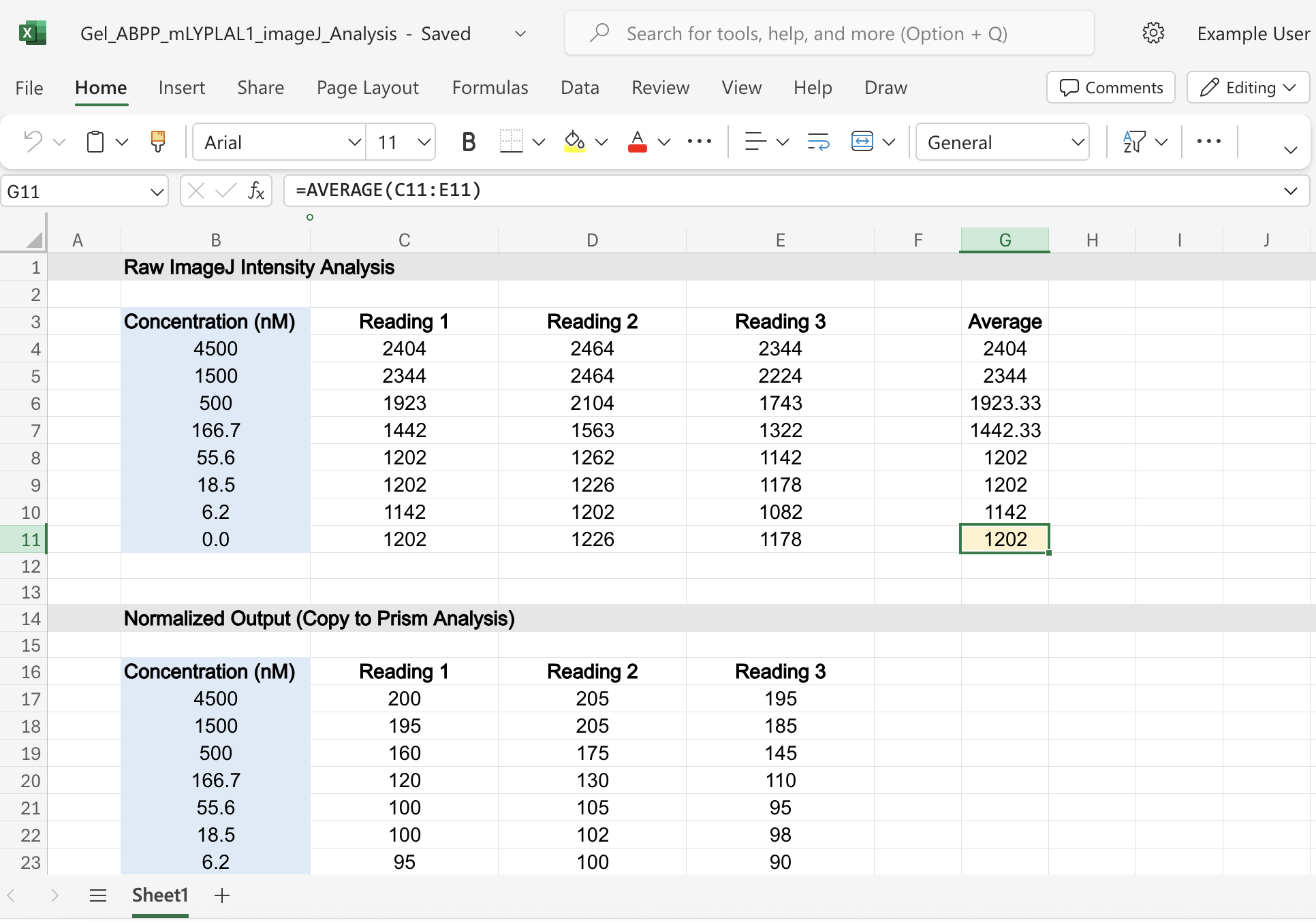
Task: Apply the yellow Fill Color
Action: (576, 141)
